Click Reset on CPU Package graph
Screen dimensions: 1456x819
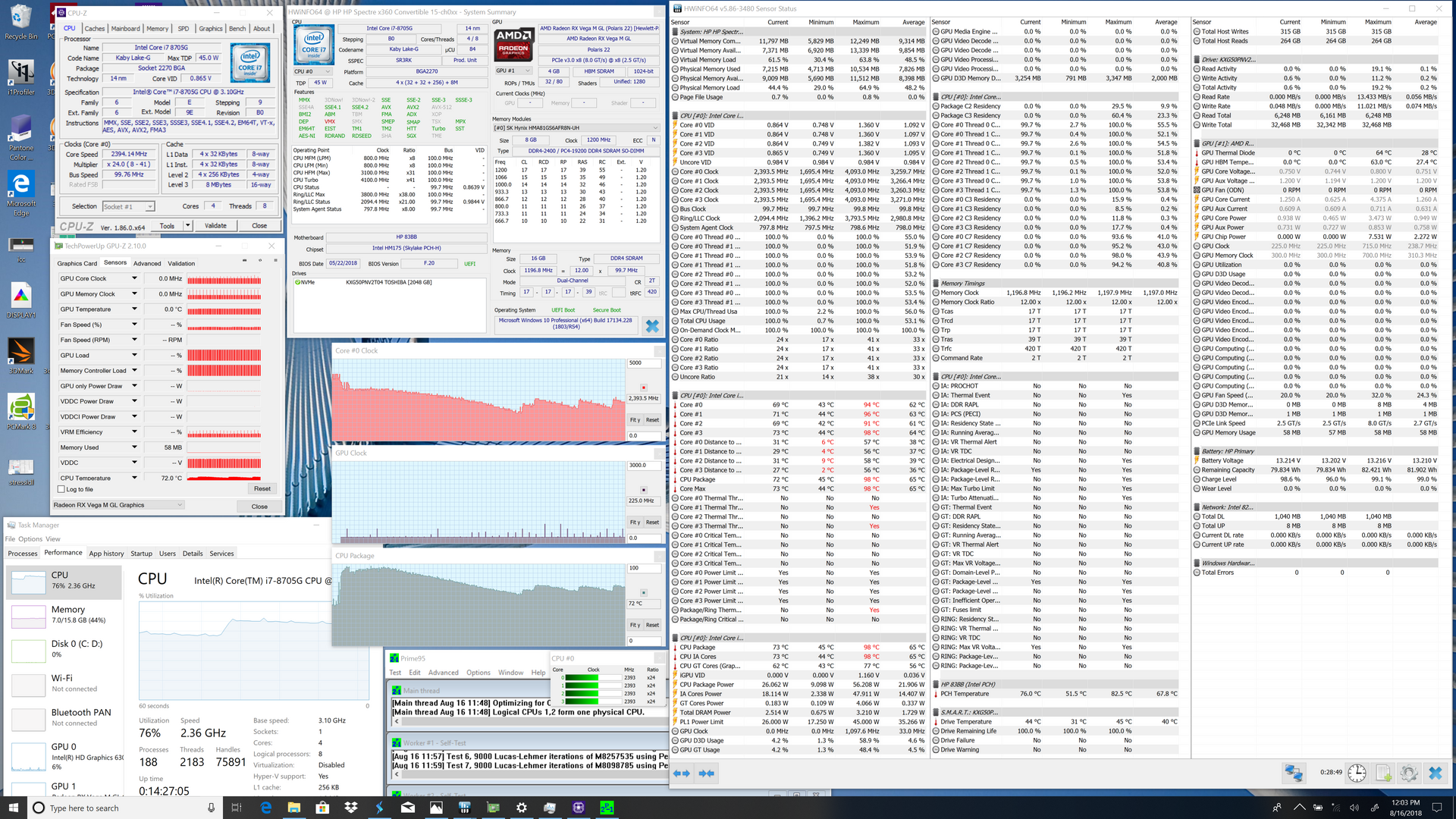tap(652, 625)
